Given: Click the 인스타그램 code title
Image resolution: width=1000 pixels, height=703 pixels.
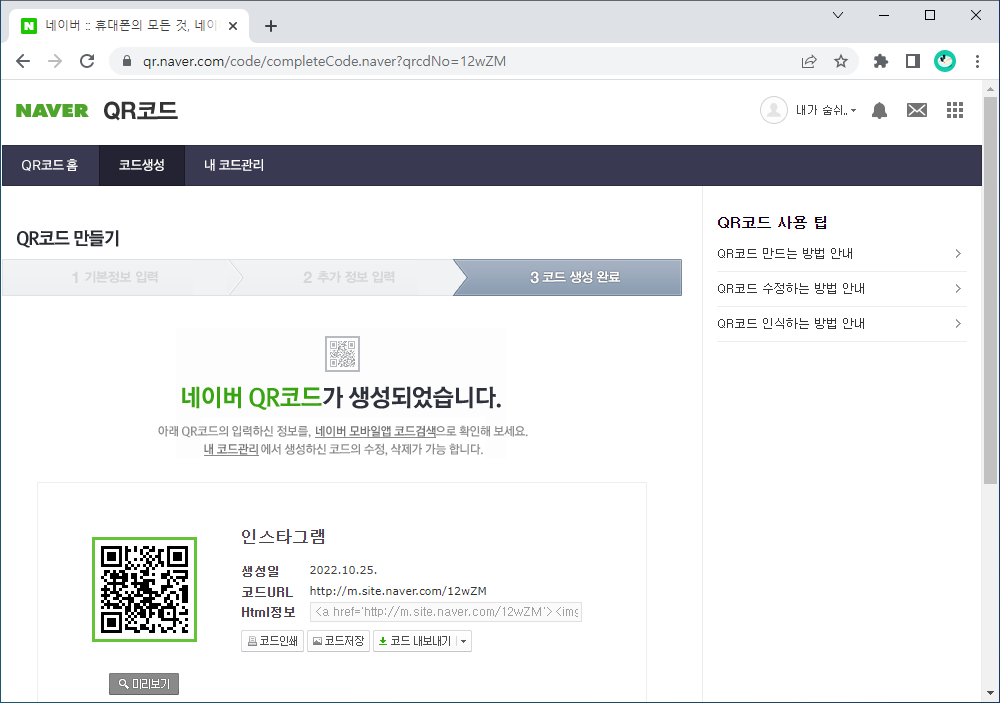Looking at the screenshot, I should point(283,536).
